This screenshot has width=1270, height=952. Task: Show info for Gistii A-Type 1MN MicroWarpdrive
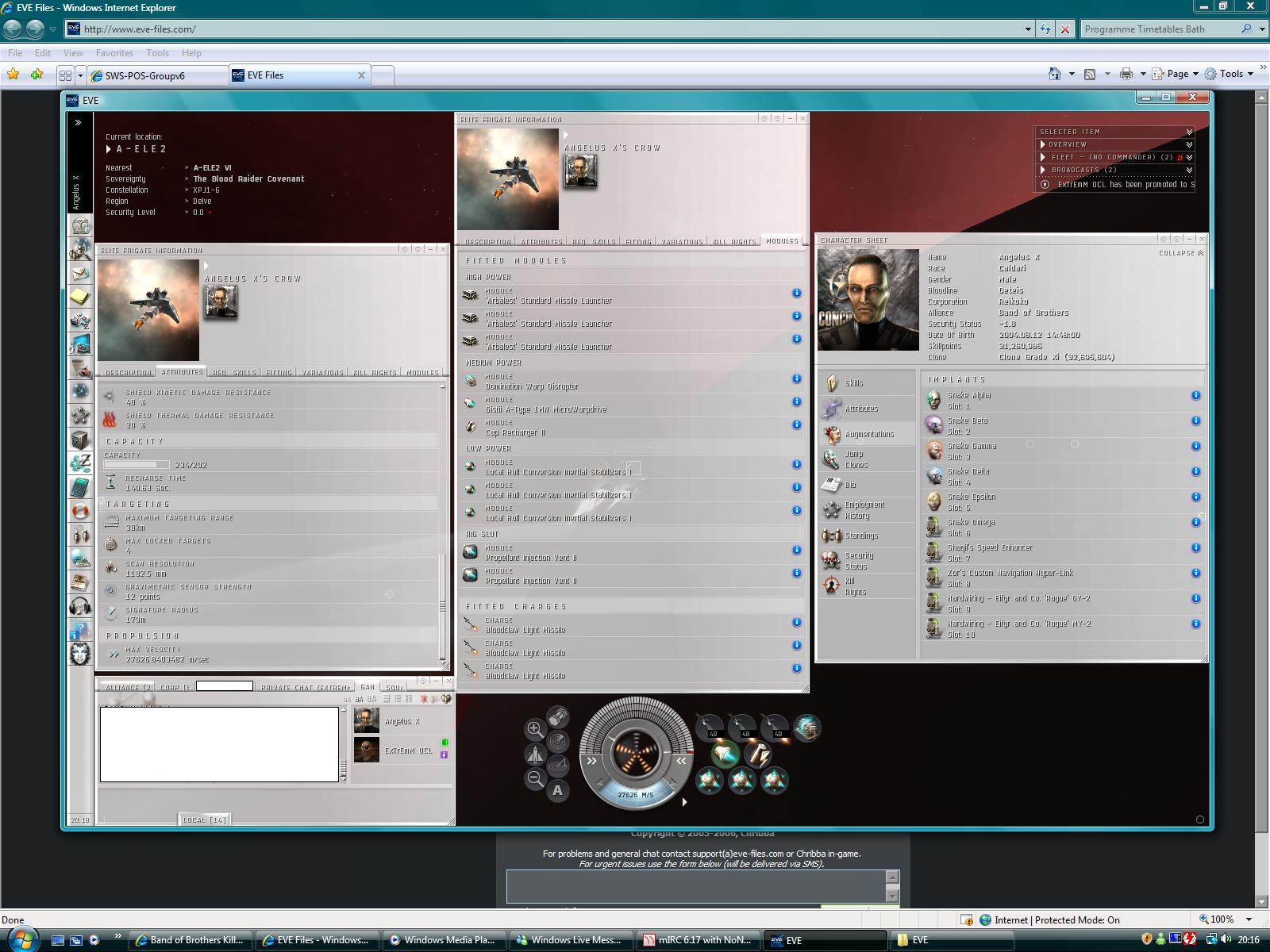[796, 401]
